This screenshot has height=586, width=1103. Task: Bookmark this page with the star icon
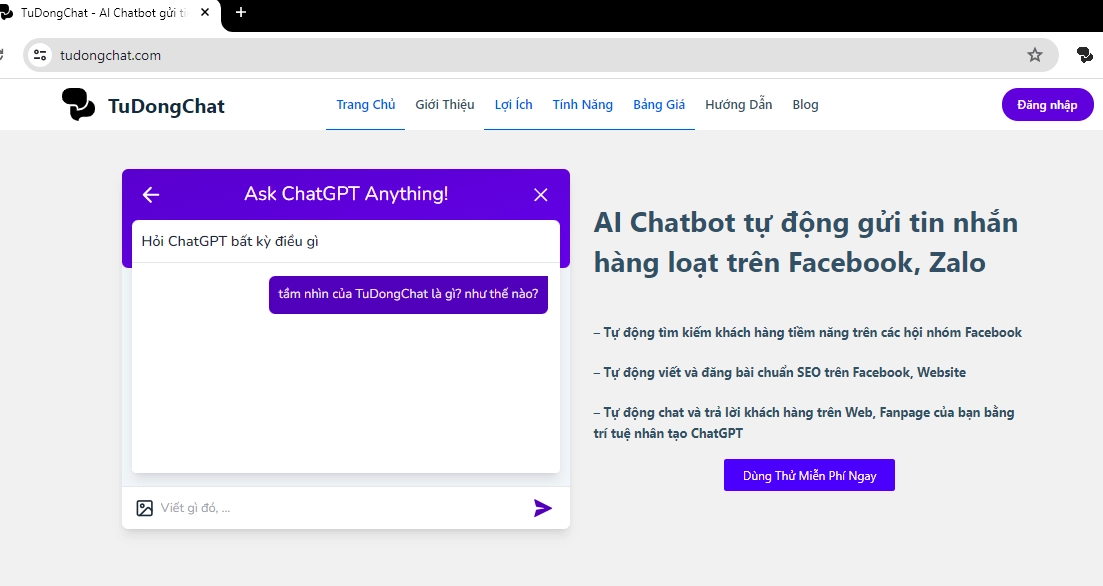[1034, 55]
